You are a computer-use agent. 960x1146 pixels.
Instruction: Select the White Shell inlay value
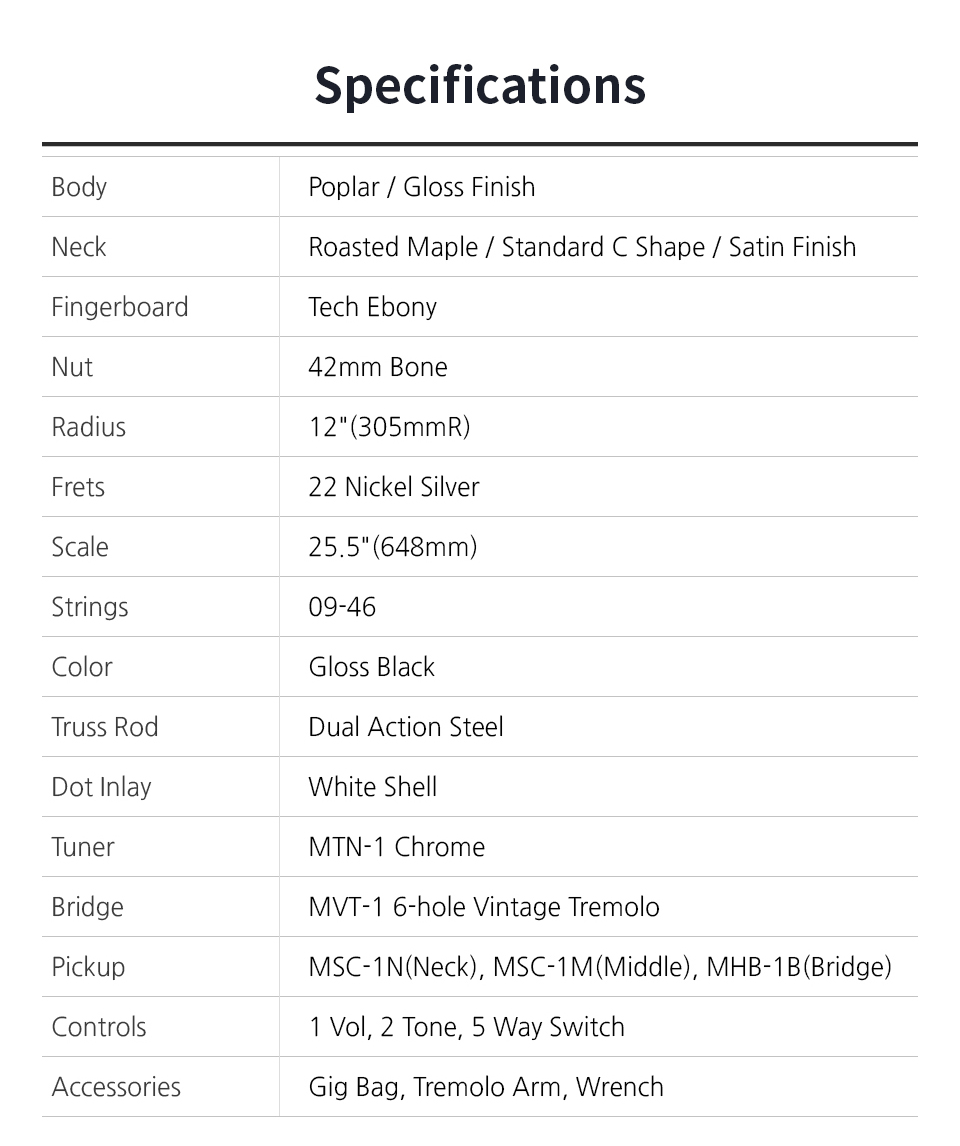(x=373, y=786)
